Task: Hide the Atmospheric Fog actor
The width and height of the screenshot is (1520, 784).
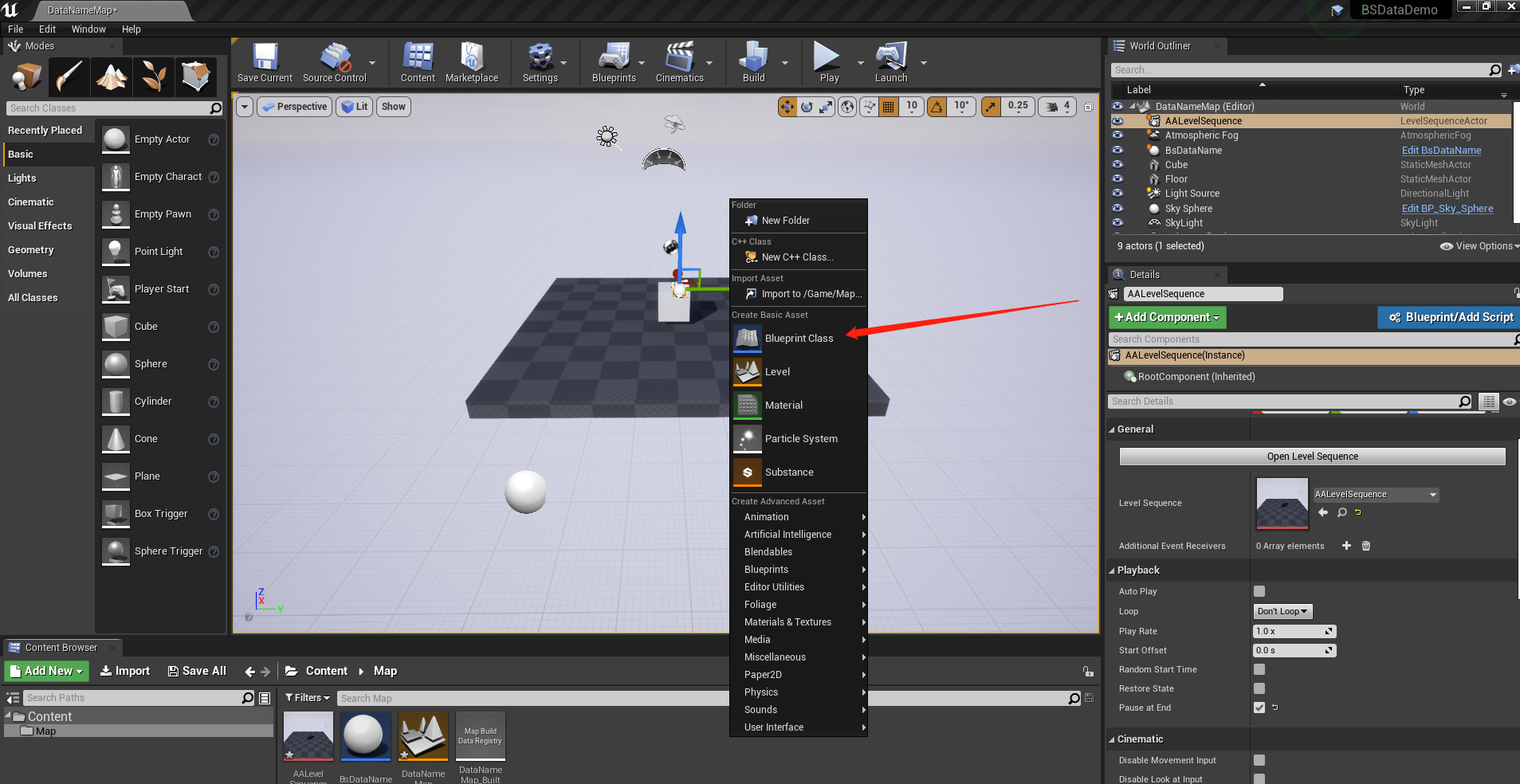Action: pos(1118,135)
